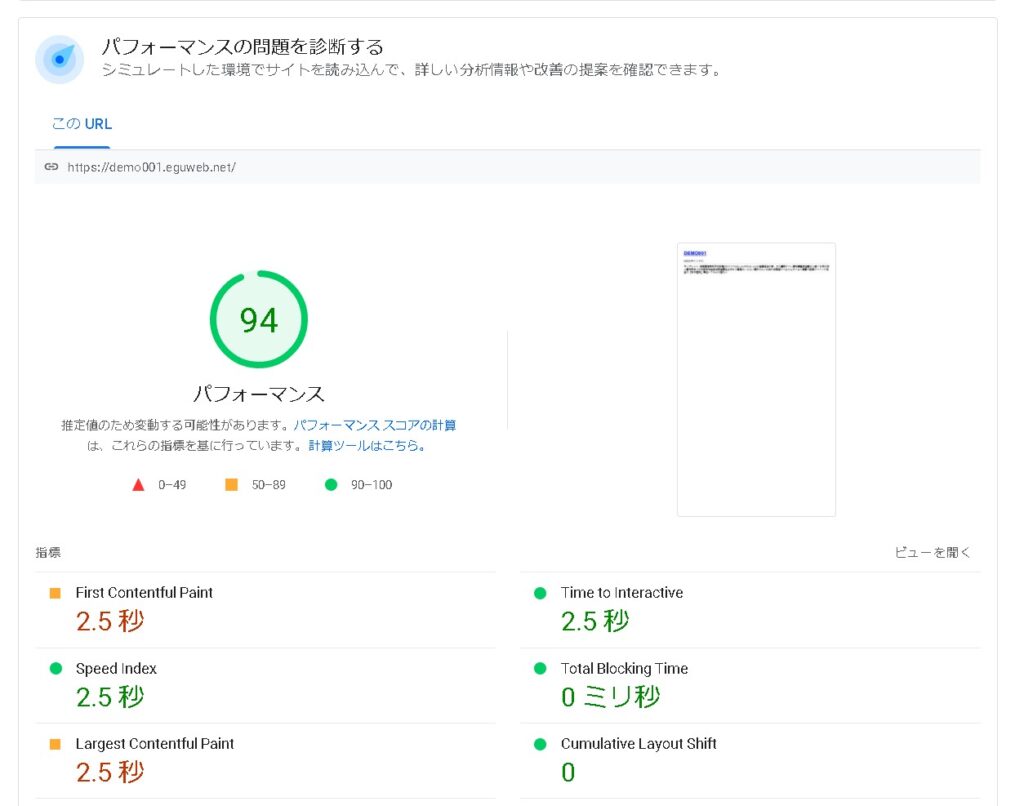The width and height of the screenshot is (1024, 806).
Task: Click the red triangle 0–49 legend icon
Action: click(x=138, y=485)
